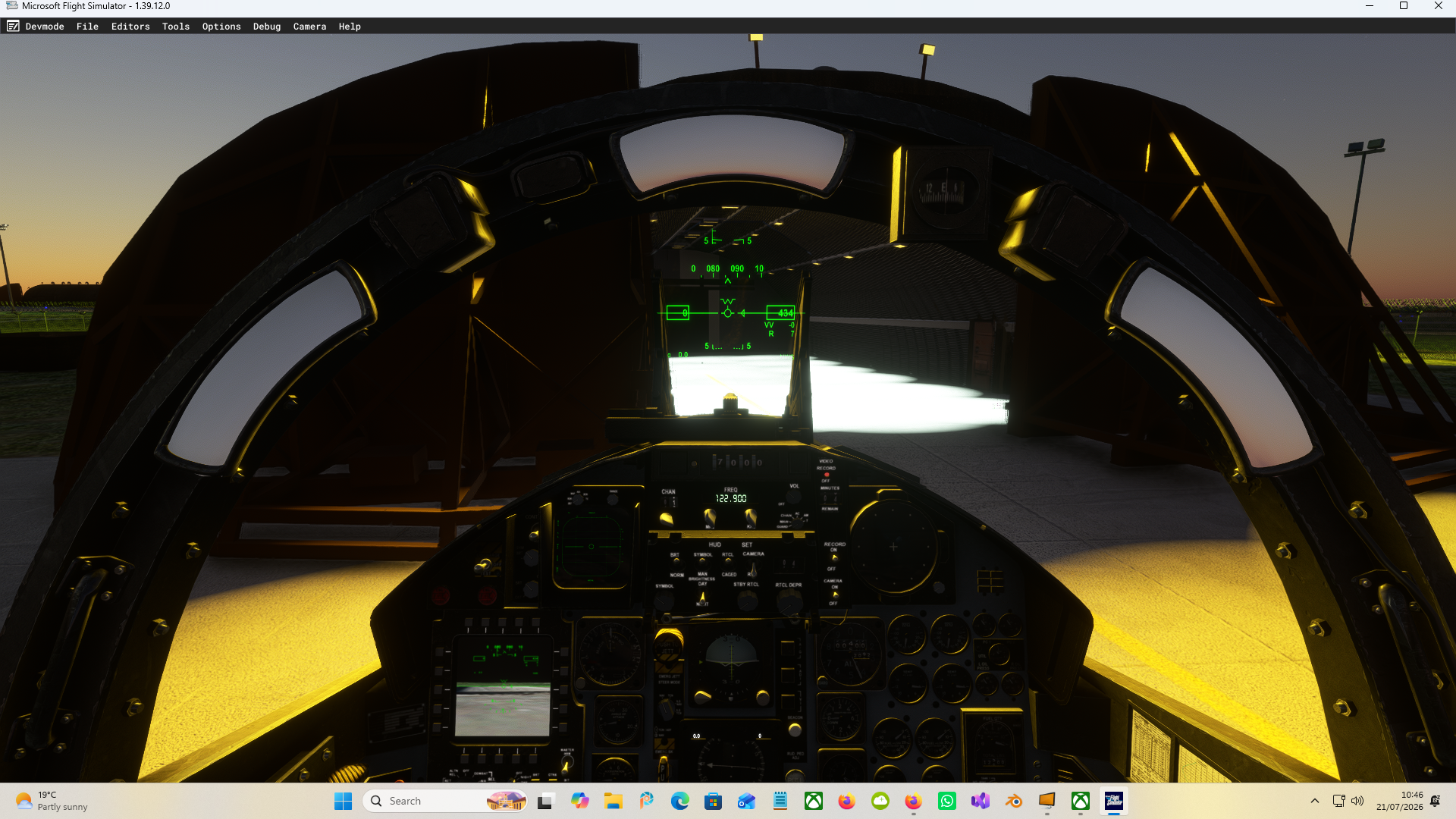Open the Options menu
Viewport: 1456px width, 819px height.
coord(221,26)
